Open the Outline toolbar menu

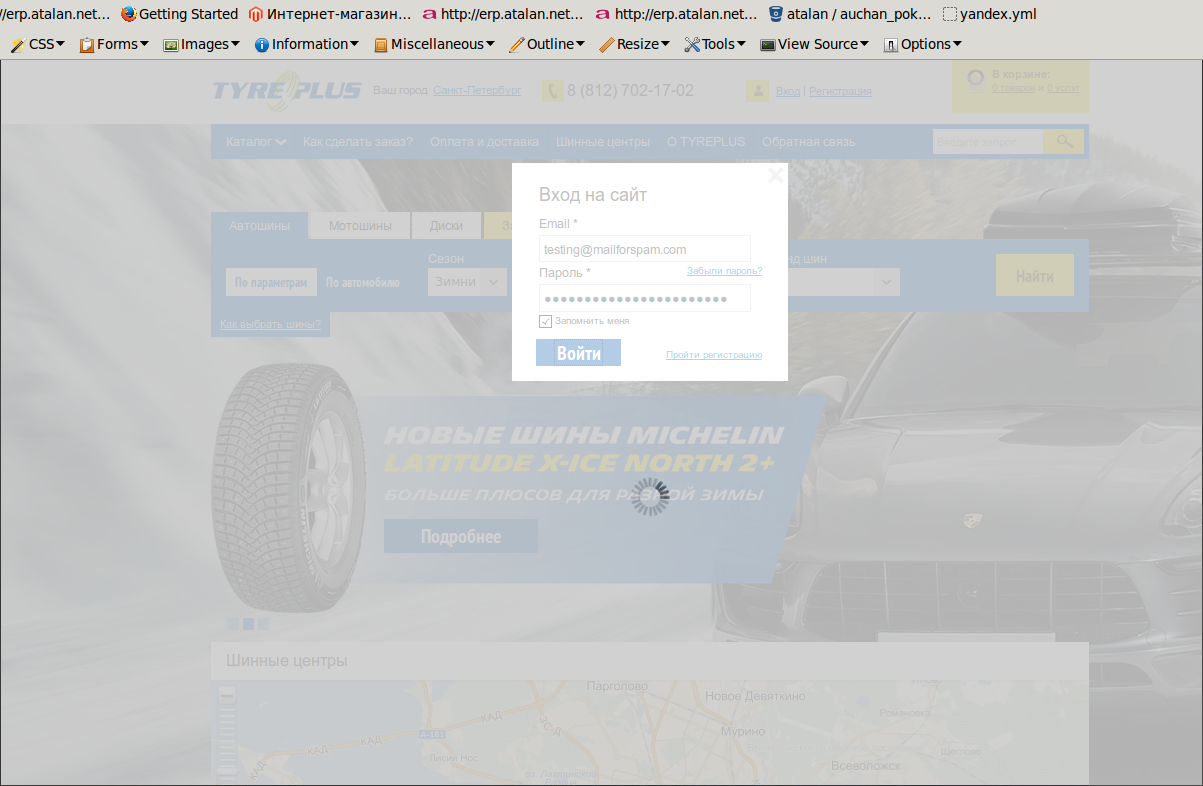(547, 44)
